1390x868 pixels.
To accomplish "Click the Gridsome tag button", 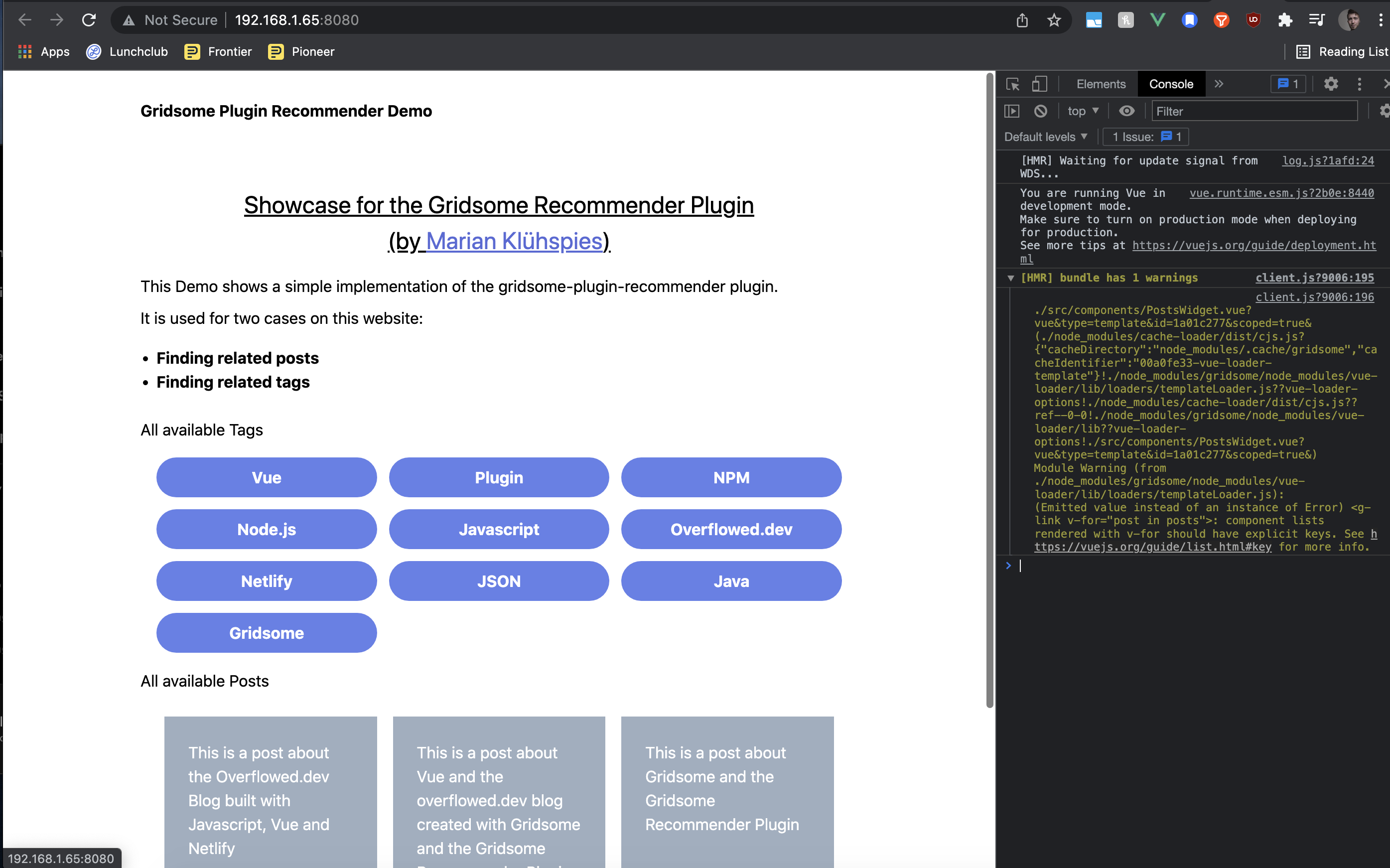I will point(267,633).
